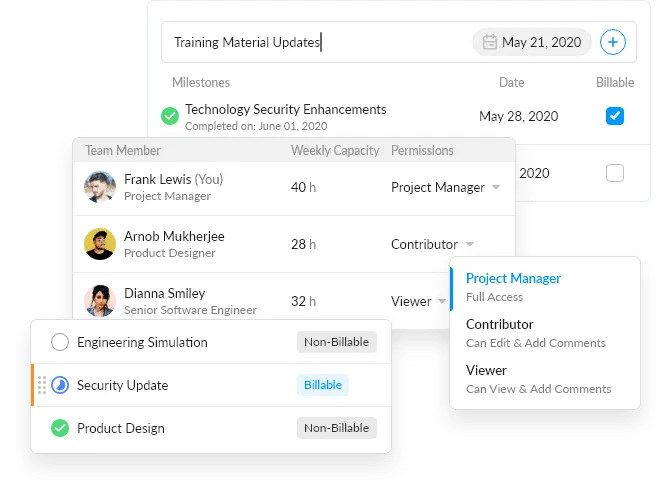Open the calendar icon in date field

(x=490, y=42)
